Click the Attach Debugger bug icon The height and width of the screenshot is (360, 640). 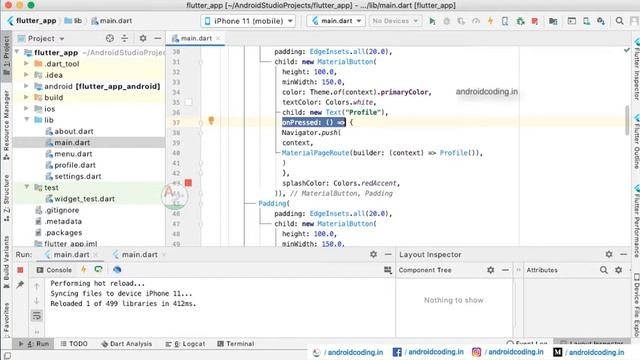point(520,21)
